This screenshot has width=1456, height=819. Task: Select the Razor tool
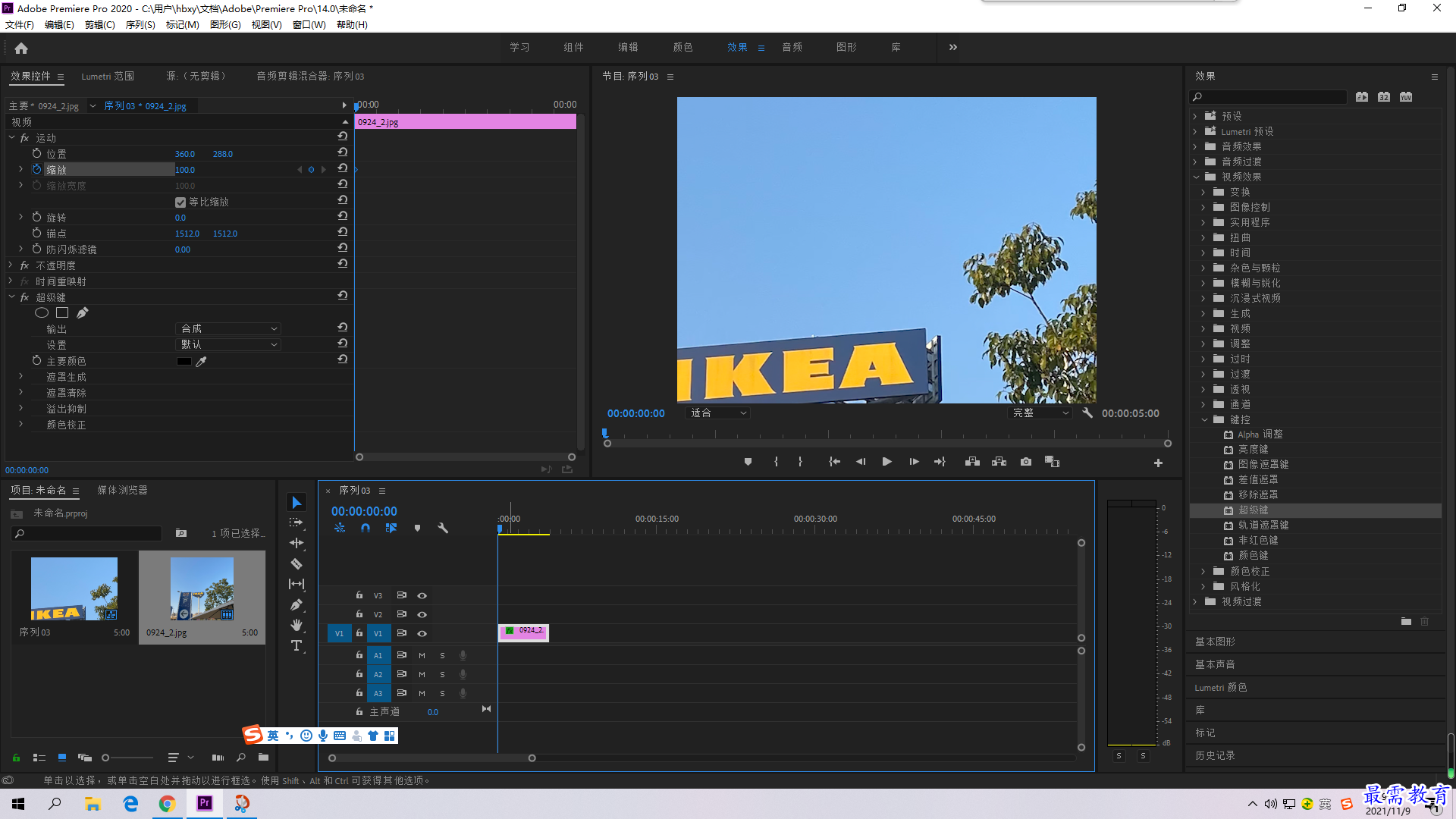point(297,564)
